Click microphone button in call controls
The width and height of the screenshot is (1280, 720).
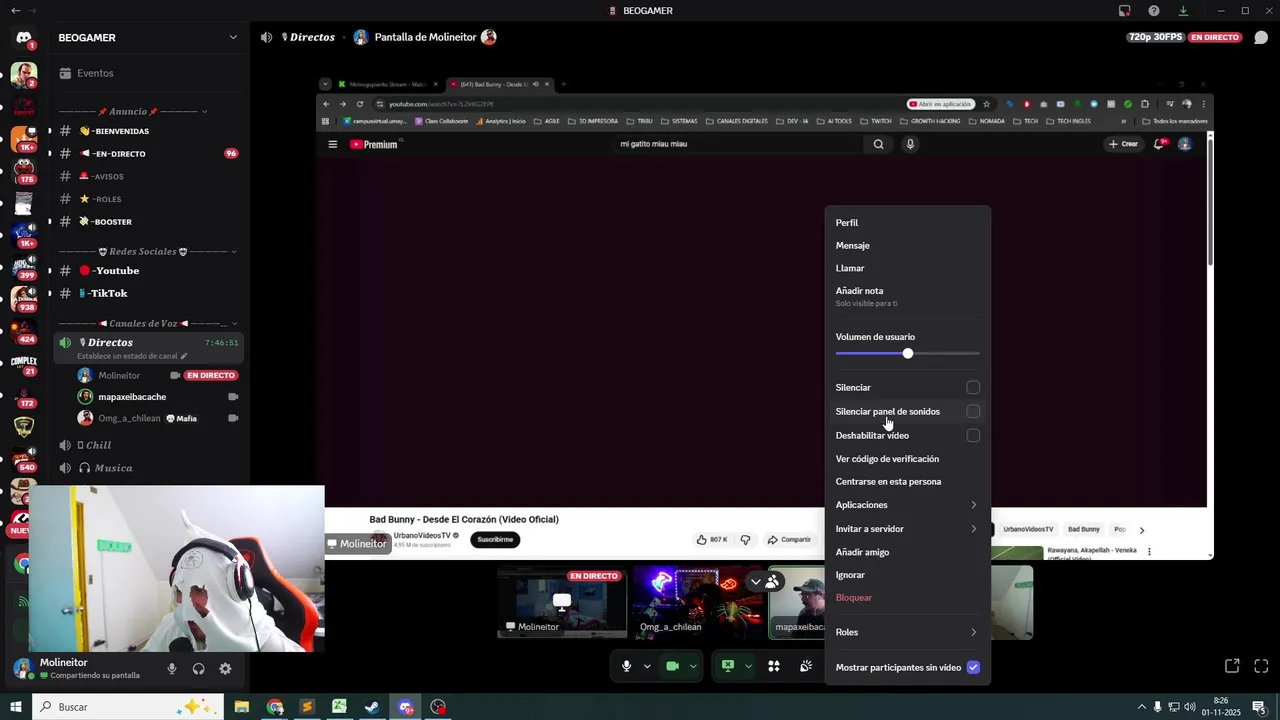pyautogui.click(x=627, y=666)
